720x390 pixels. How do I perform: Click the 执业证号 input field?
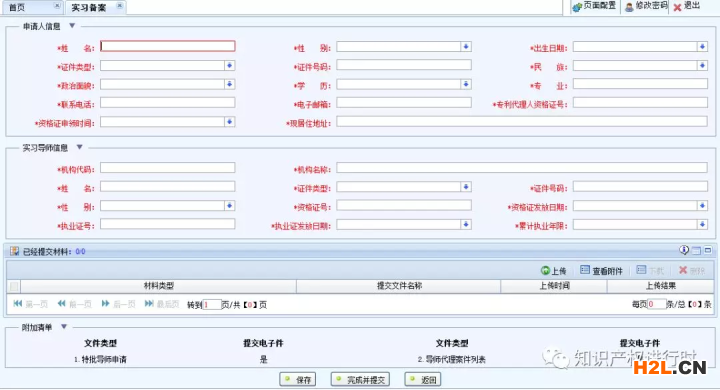point(168,224)
